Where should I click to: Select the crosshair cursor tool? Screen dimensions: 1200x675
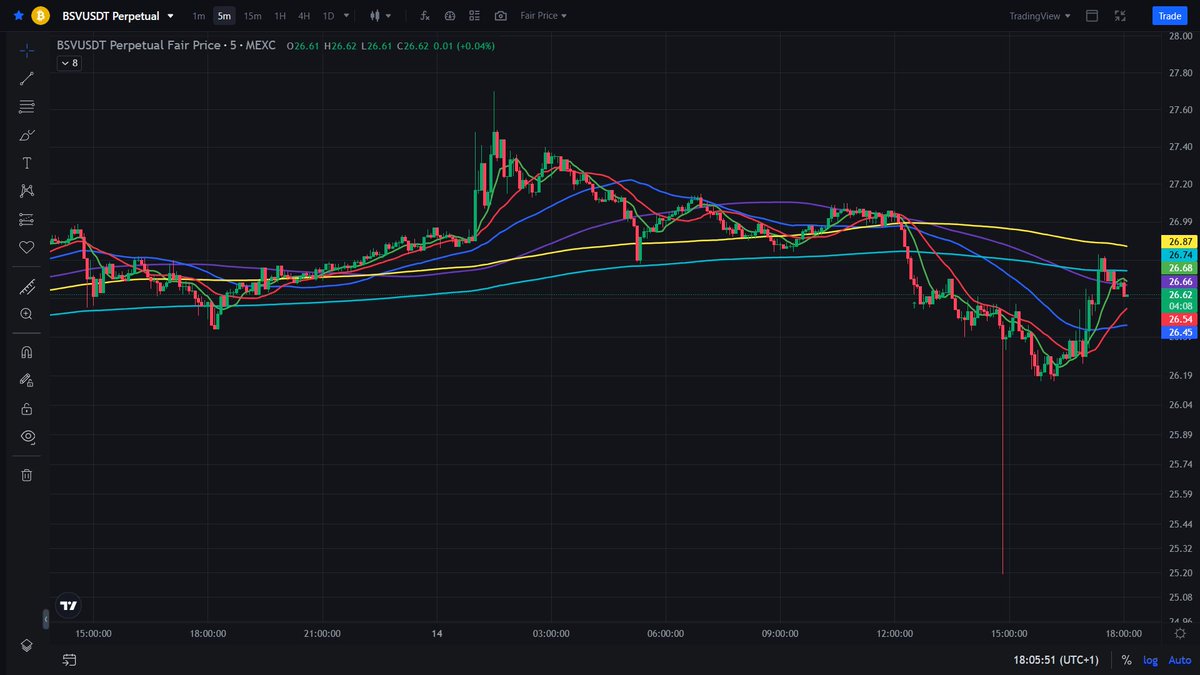click(27, 50)
